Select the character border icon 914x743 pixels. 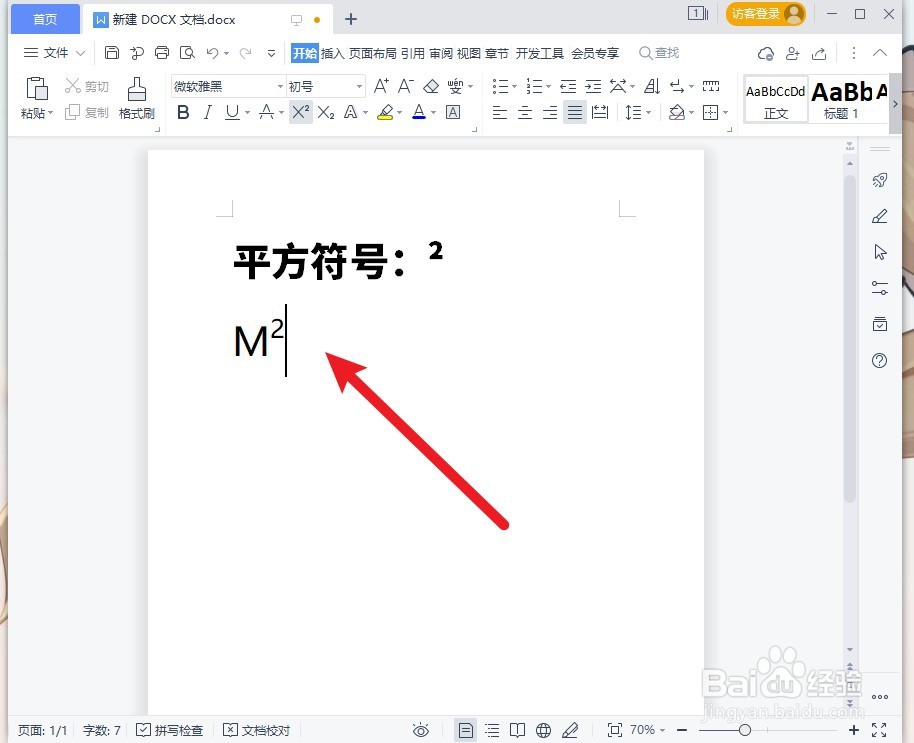(x=452, y=112)
